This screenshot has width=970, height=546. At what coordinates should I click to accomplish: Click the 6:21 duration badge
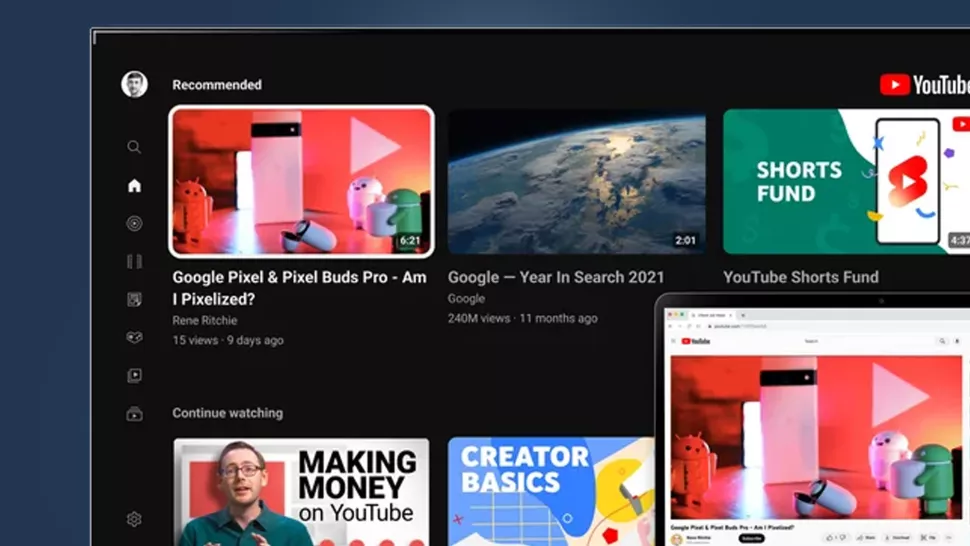coord(410,241)
